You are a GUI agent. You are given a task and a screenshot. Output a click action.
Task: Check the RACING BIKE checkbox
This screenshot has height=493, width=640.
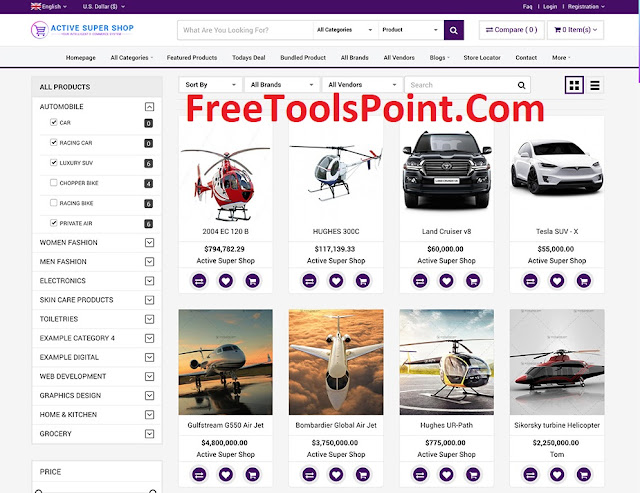click(x=53, y=202)
